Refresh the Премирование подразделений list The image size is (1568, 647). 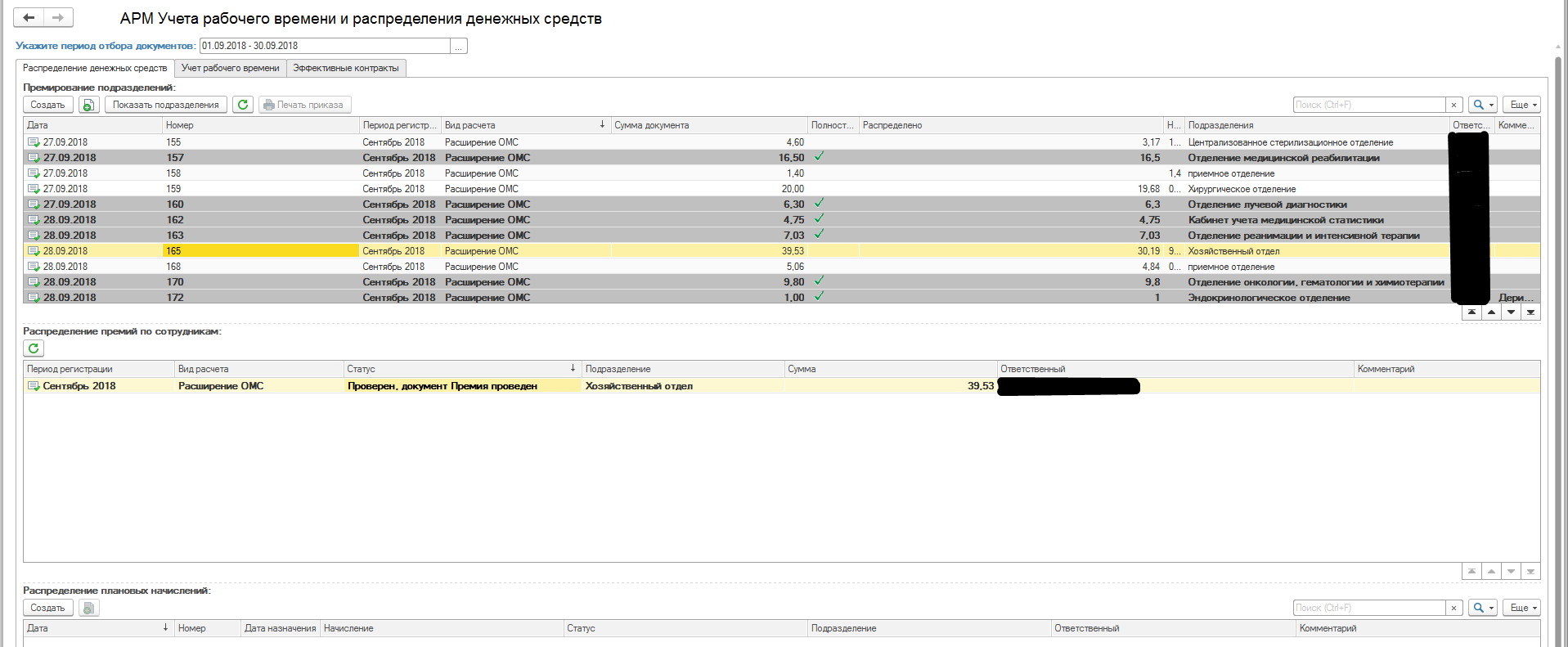(242, 105)
